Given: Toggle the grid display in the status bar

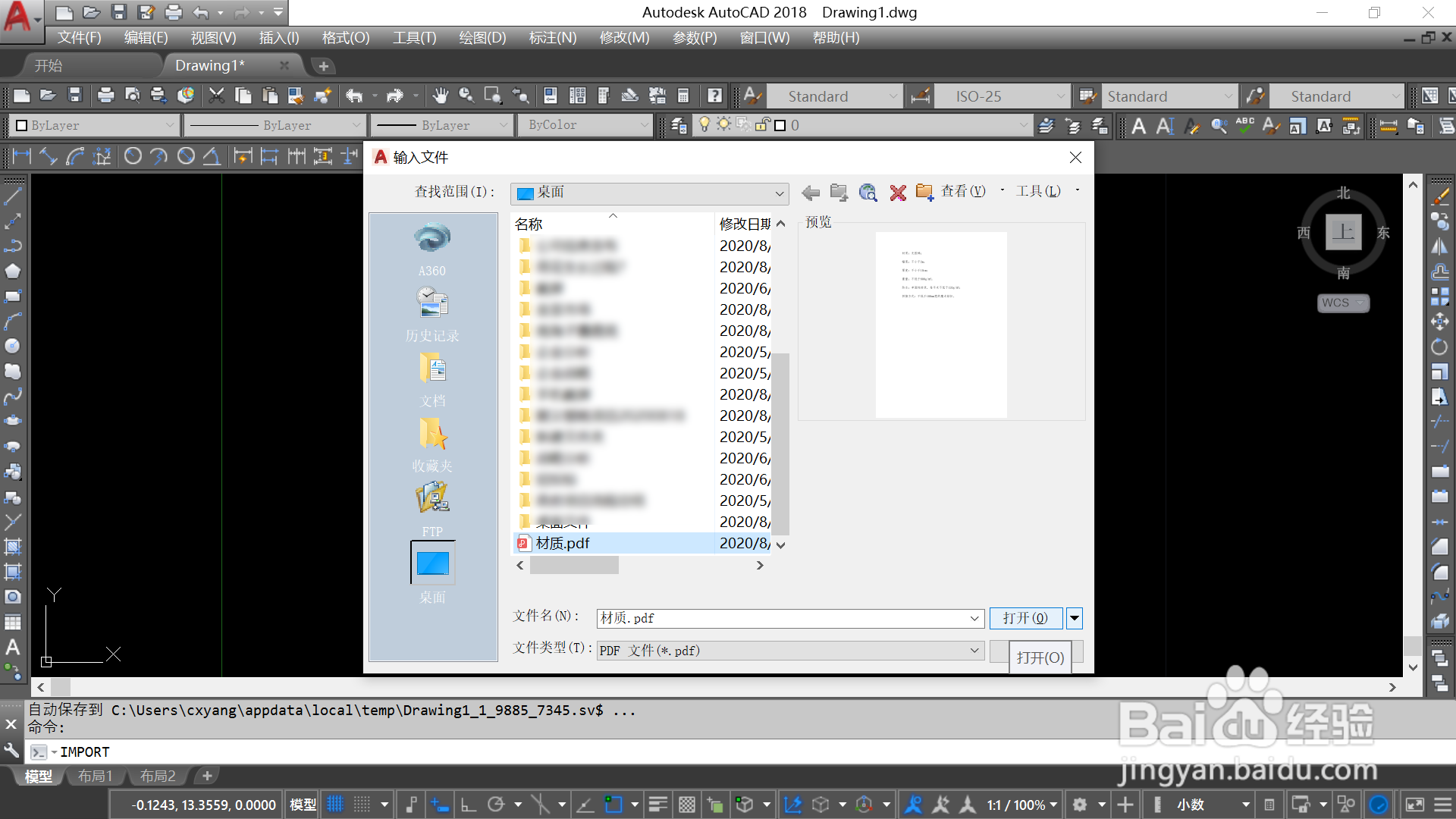Looking at the screenshot, I should [335, 805].
